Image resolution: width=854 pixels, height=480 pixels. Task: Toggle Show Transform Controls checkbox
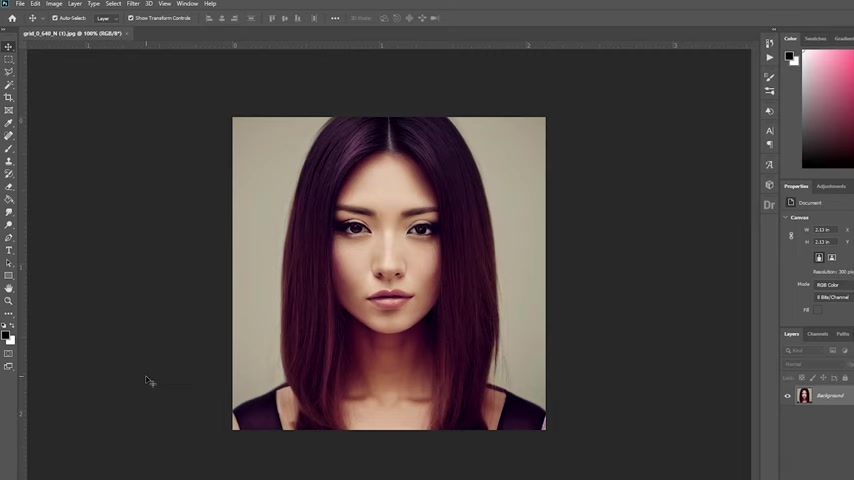tap(131, 18)
